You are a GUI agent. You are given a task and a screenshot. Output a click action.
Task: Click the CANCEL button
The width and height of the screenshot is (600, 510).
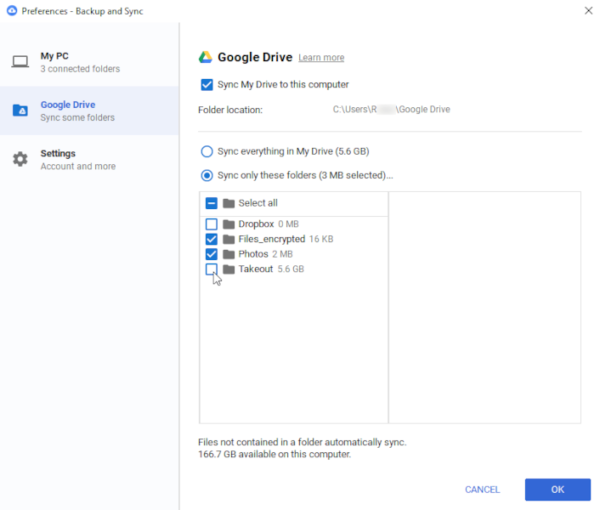tap(482, 490)
